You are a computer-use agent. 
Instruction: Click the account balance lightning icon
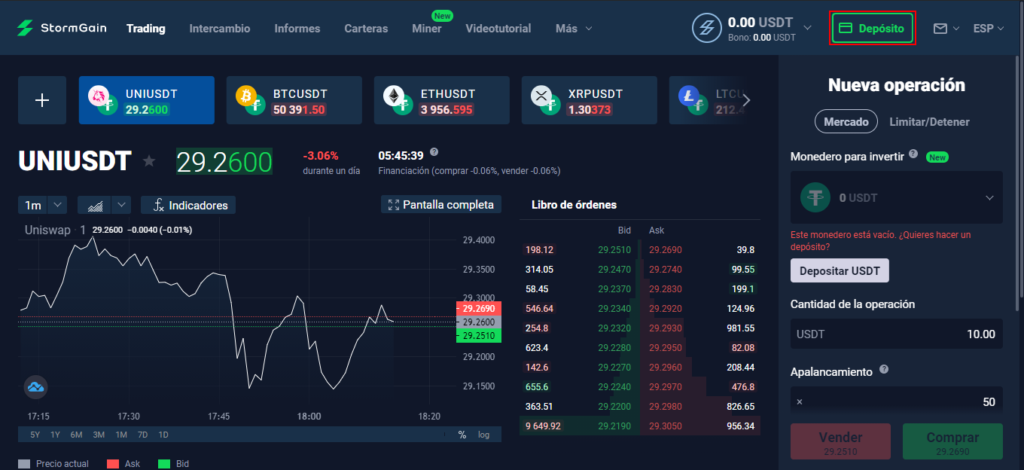point(707,28)
